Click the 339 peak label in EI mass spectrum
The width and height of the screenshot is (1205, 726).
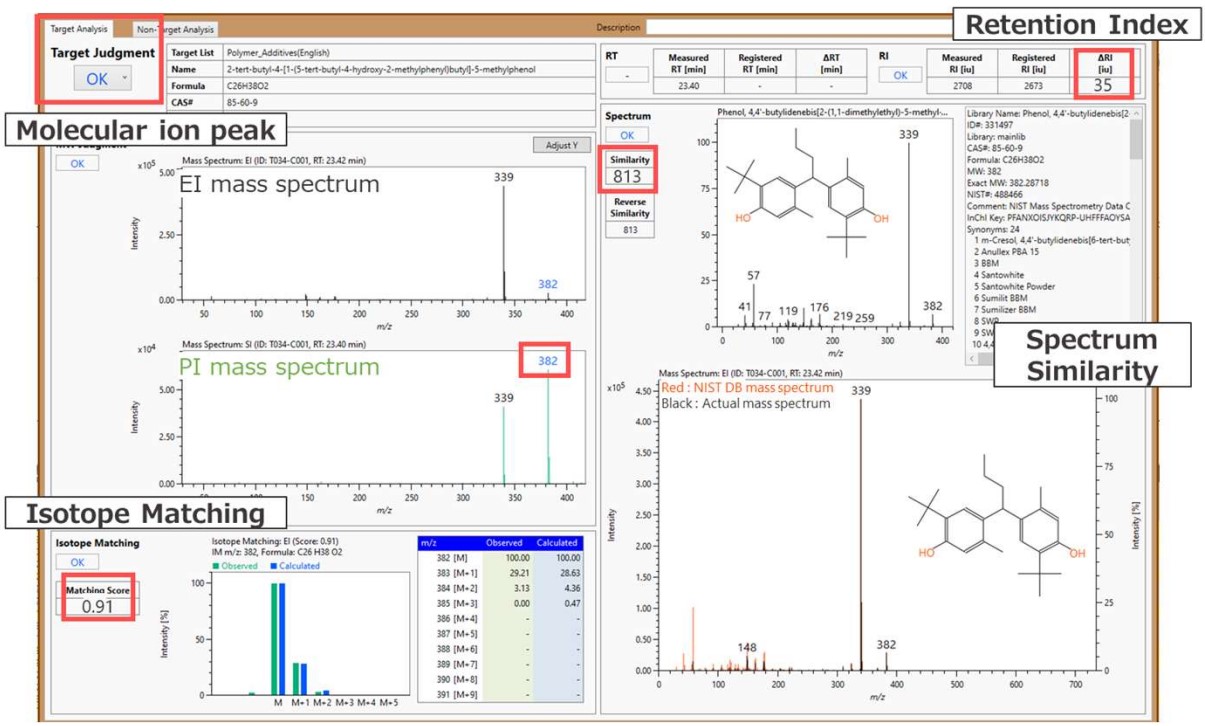pyautogui.click(x=505, y=177)
